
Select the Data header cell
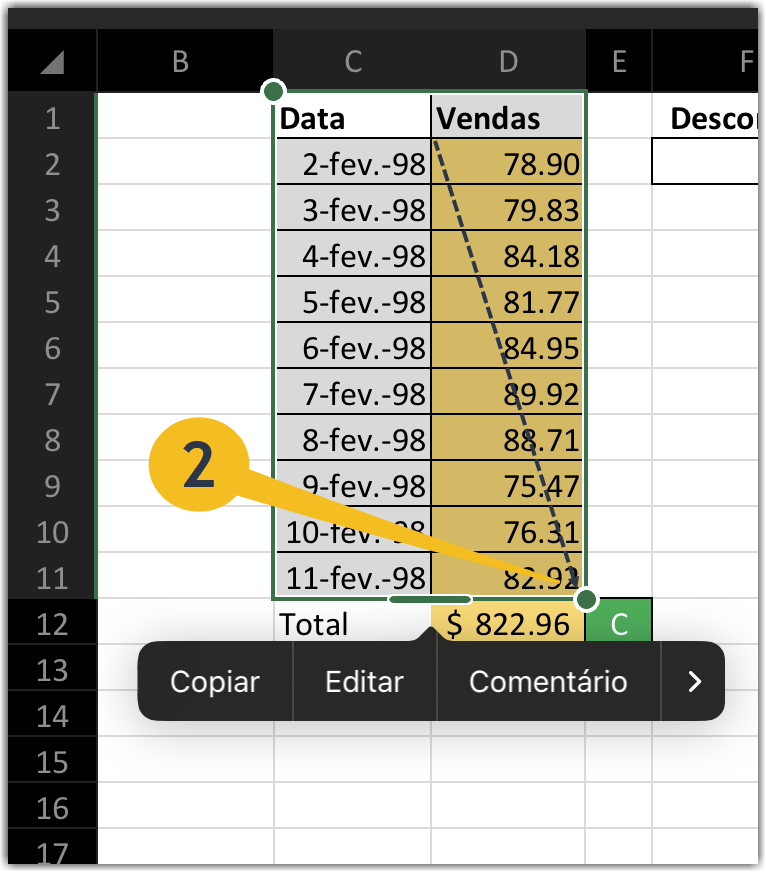coord(353,116)
